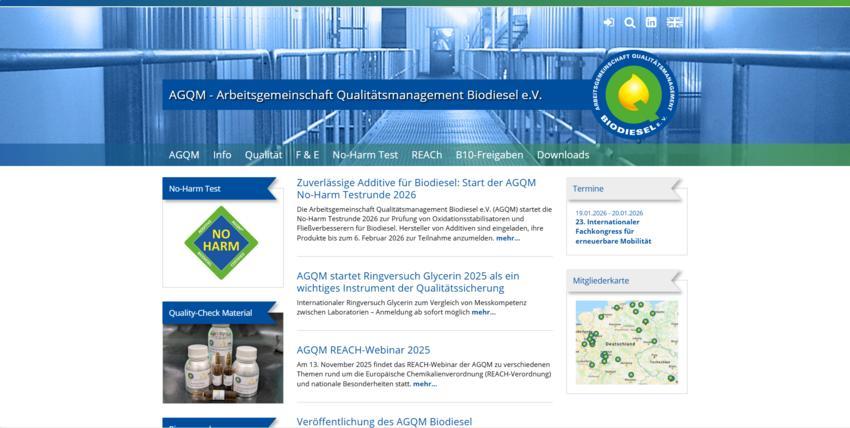Open Ringversuch Glycerin 2025 headline
Image resolution: width=850 pixels, height=428 pixels.
[x=408, y=282]
